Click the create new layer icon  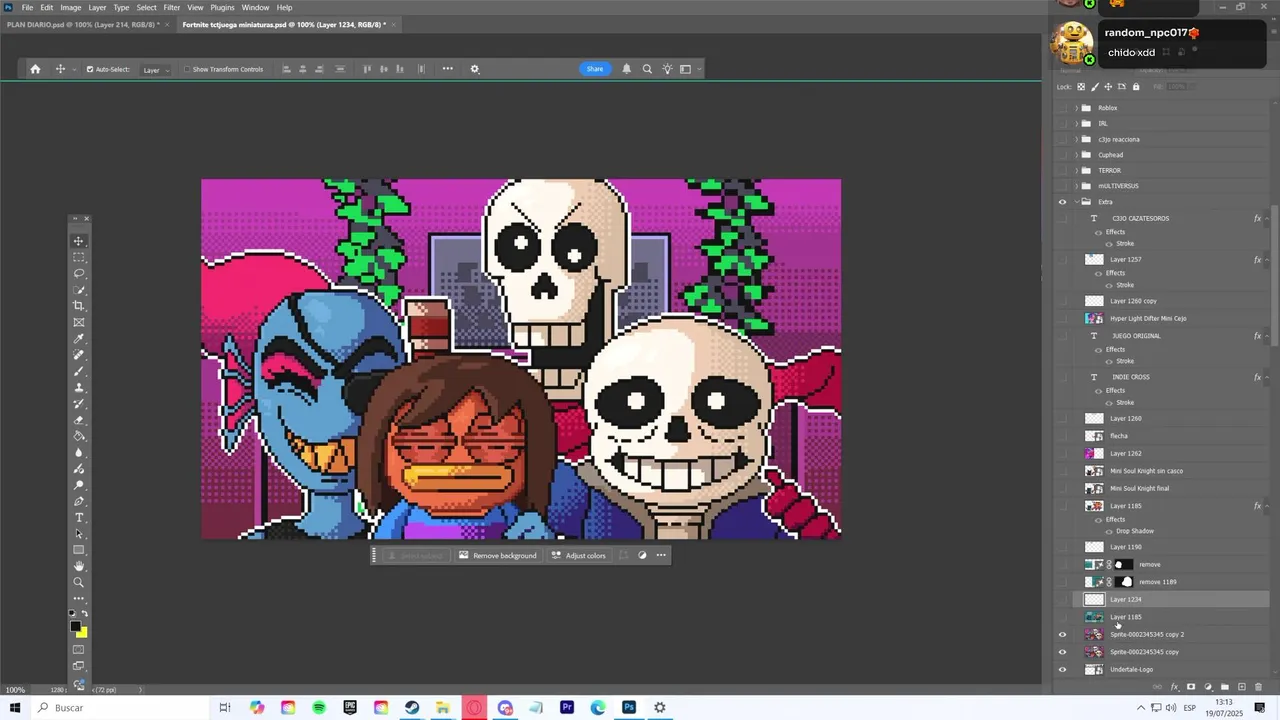pos(1242,687)
